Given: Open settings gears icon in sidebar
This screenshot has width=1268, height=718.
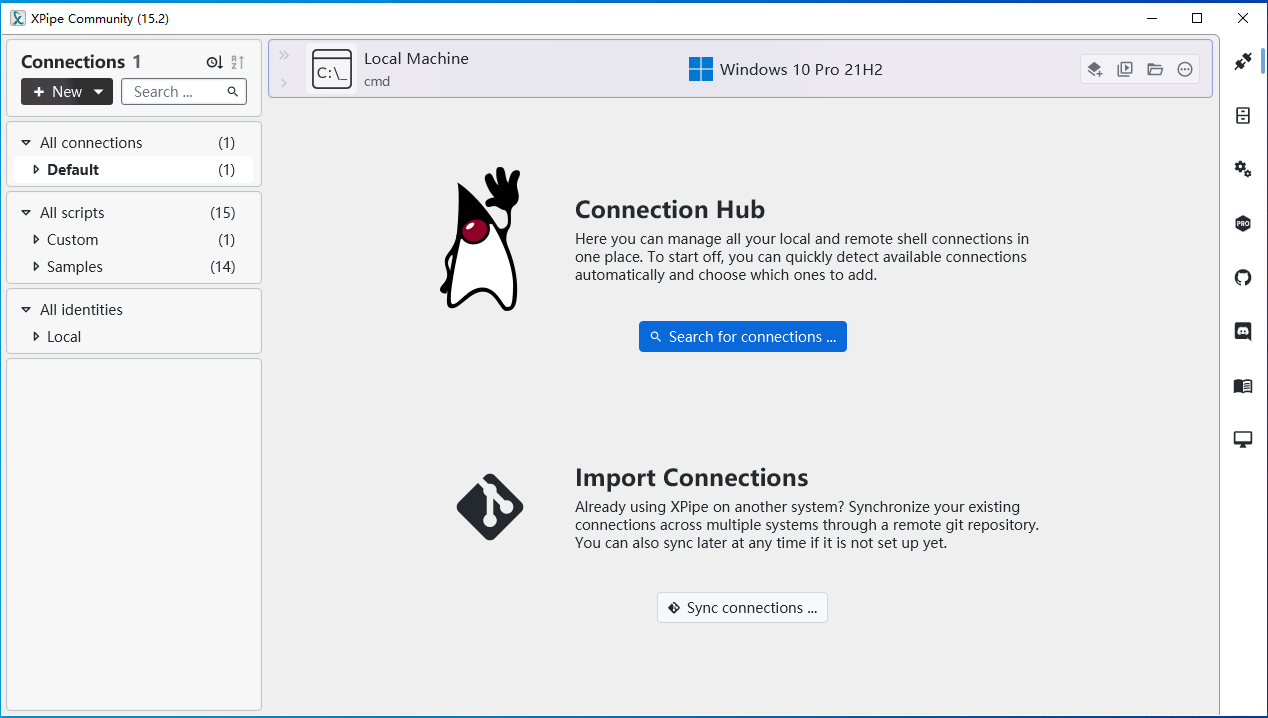Looking at the screenshot, I should pos(1243,169).
